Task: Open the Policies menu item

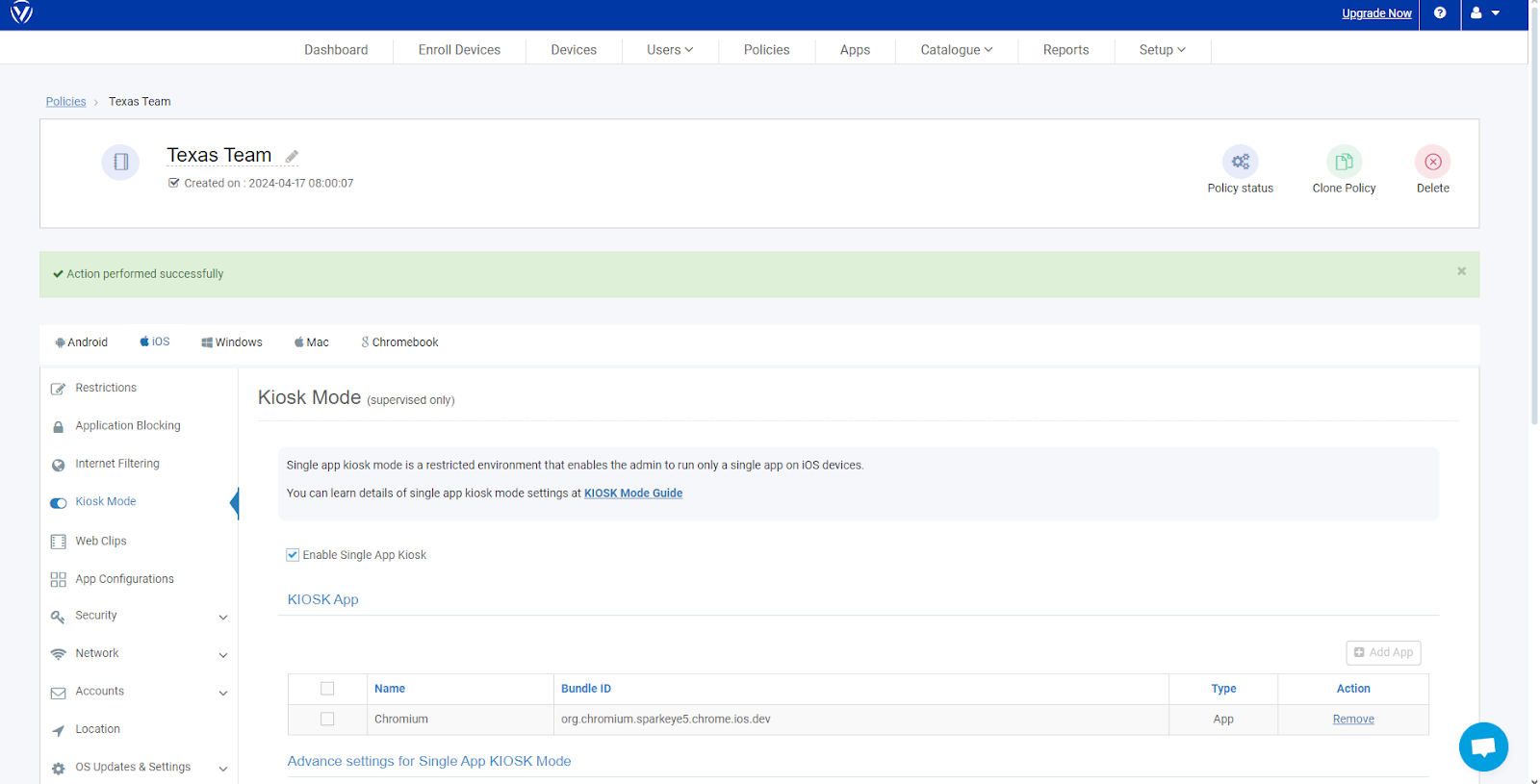Action: point(766,50)
